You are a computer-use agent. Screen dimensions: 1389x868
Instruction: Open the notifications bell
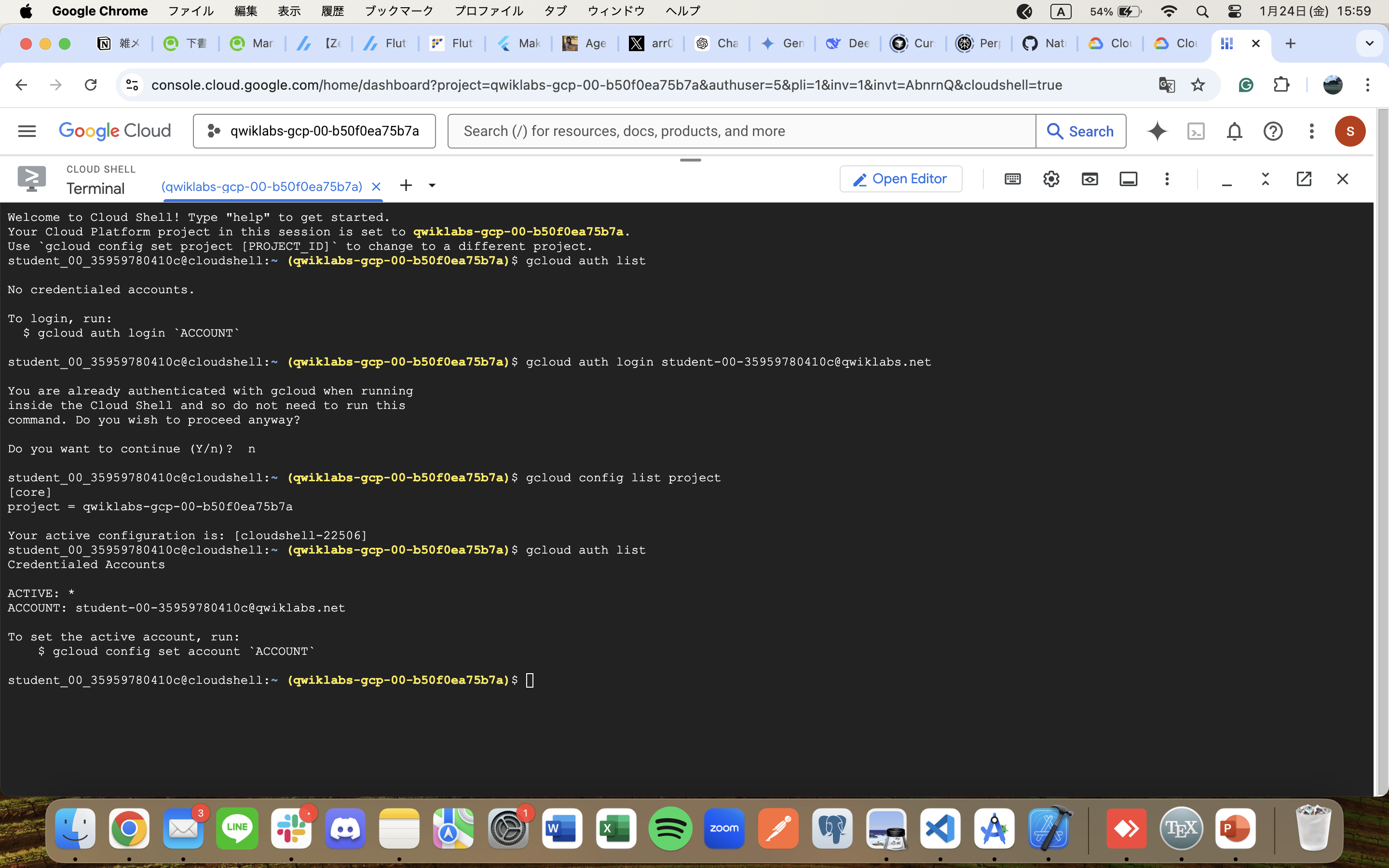(x=1235, y=131)
